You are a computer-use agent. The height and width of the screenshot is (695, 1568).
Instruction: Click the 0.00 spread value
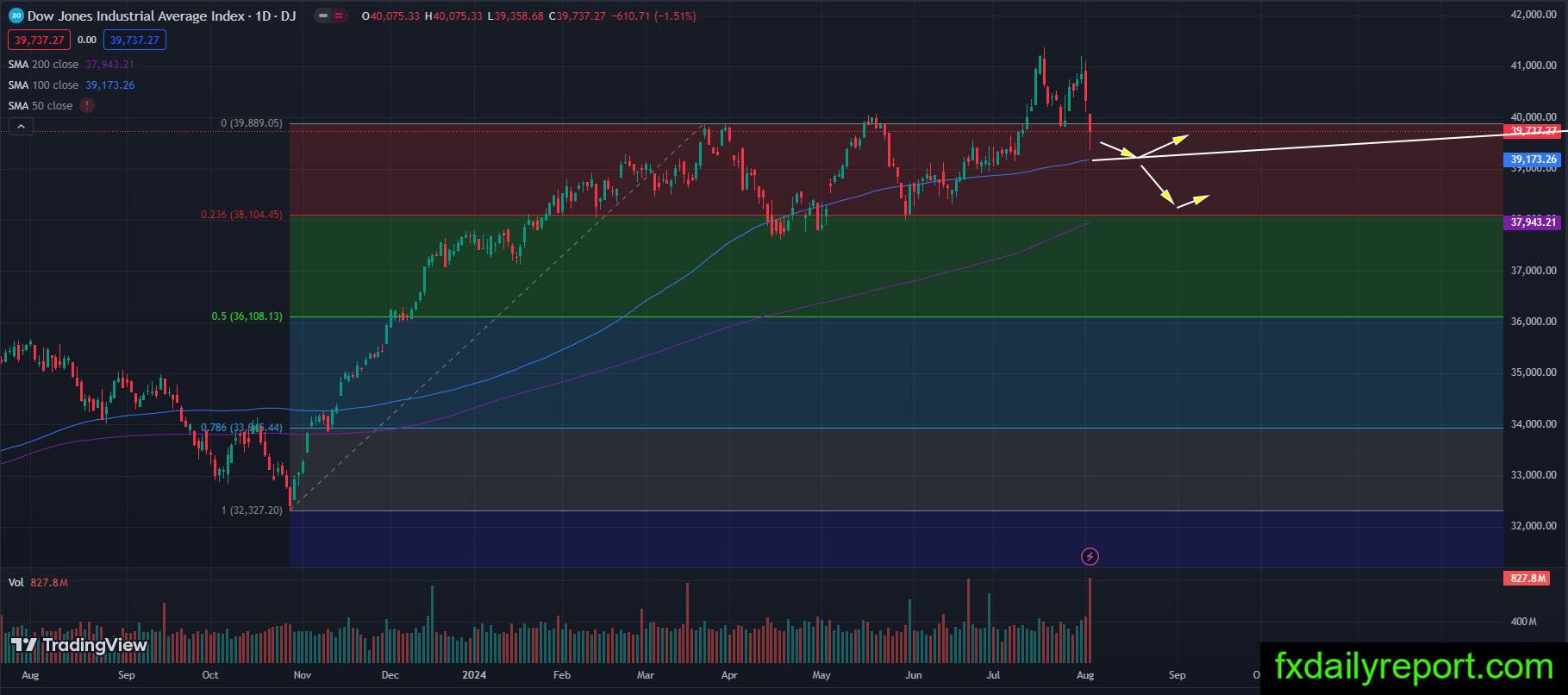point(86,40)
